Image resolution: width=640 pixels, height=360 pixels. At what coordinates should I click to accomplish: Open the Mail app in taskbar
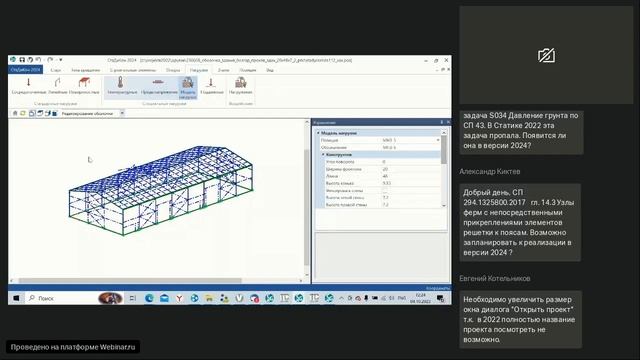click(164, 298)
